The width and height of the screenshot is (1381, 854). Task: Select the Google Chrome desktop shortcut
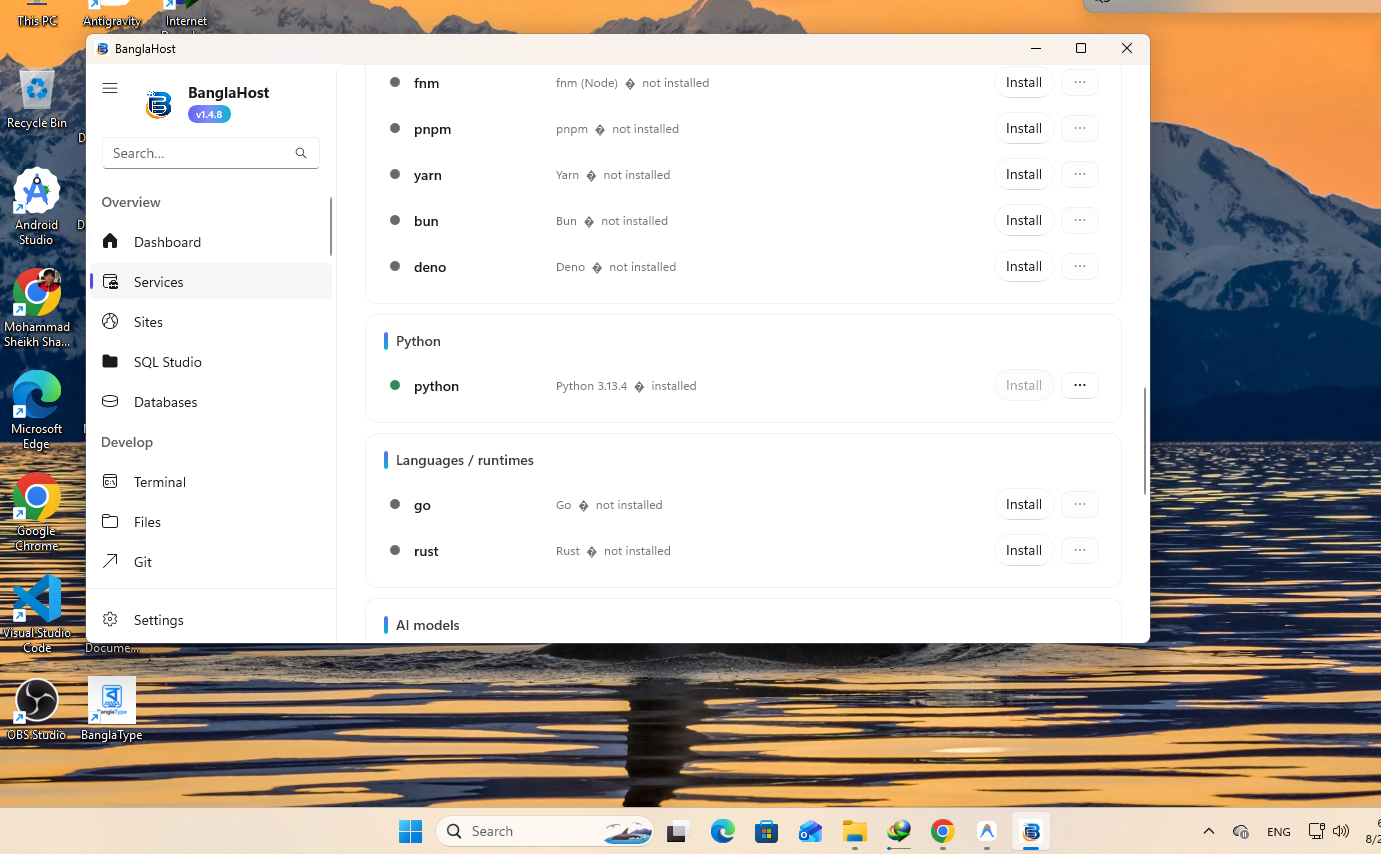(x=36, y=512)
